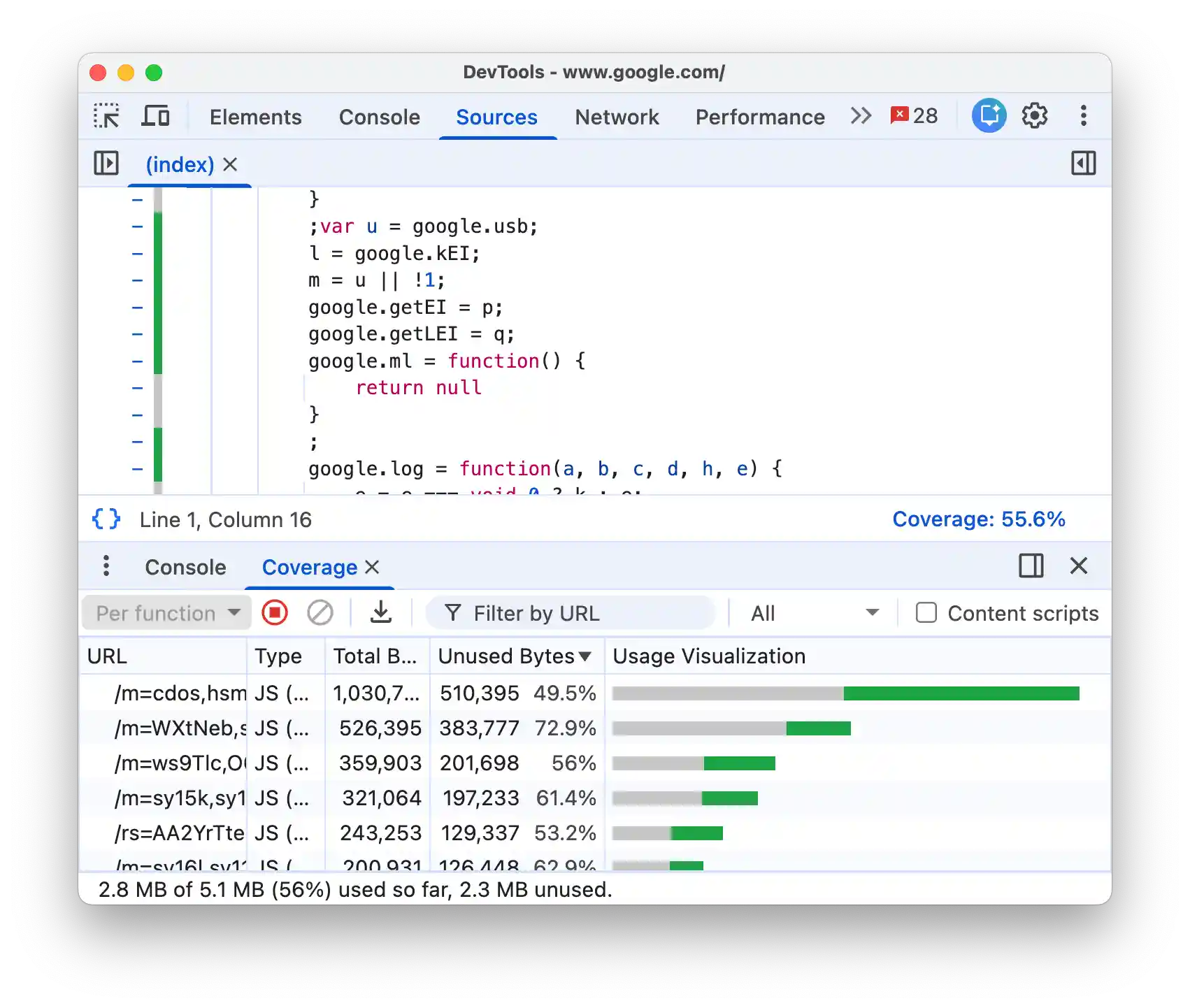View the 28 reported issues
The image size is (1190, 1008).
913,115
